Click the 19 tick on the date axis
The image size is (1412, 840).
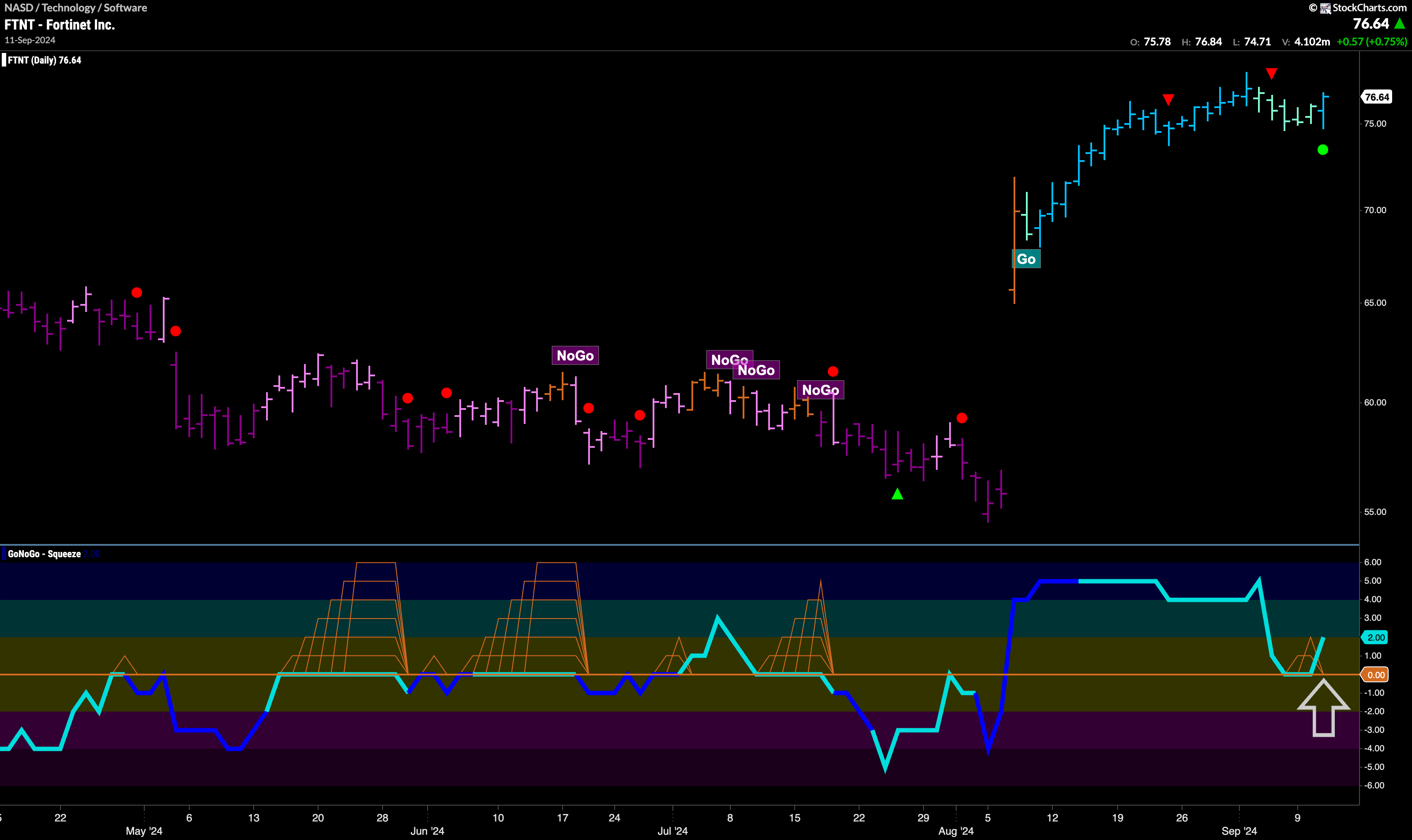[x=1117, y=818]
